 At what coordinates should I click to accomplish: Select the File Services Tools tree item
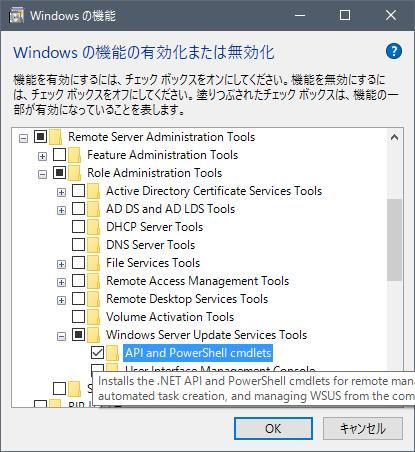click(x=153, y=263)
